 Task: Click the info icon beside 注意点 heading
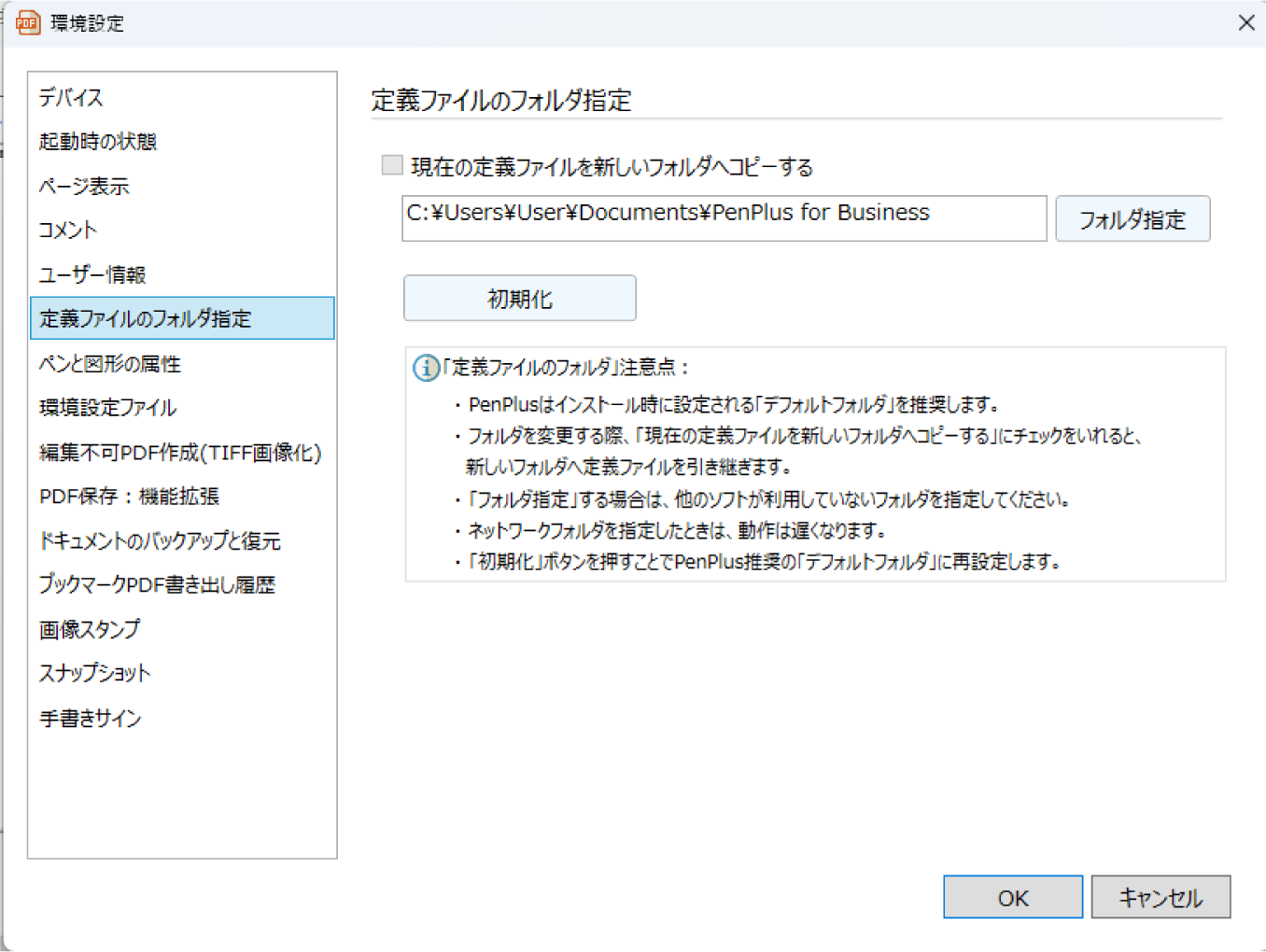pyautogui.click(x=426, y=368)
